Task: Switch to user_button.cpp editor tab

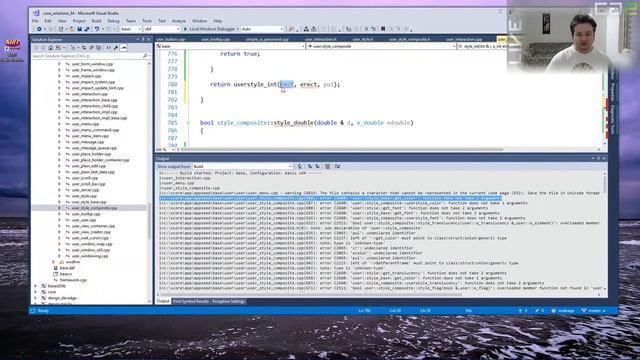Action: pos(171,39)
